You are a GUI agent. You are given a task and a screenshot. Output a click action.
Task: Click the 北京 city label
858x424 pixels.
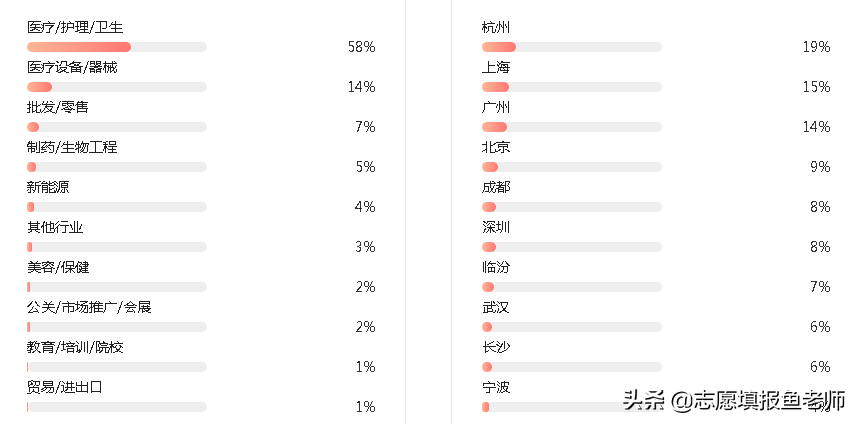point(496,147)
